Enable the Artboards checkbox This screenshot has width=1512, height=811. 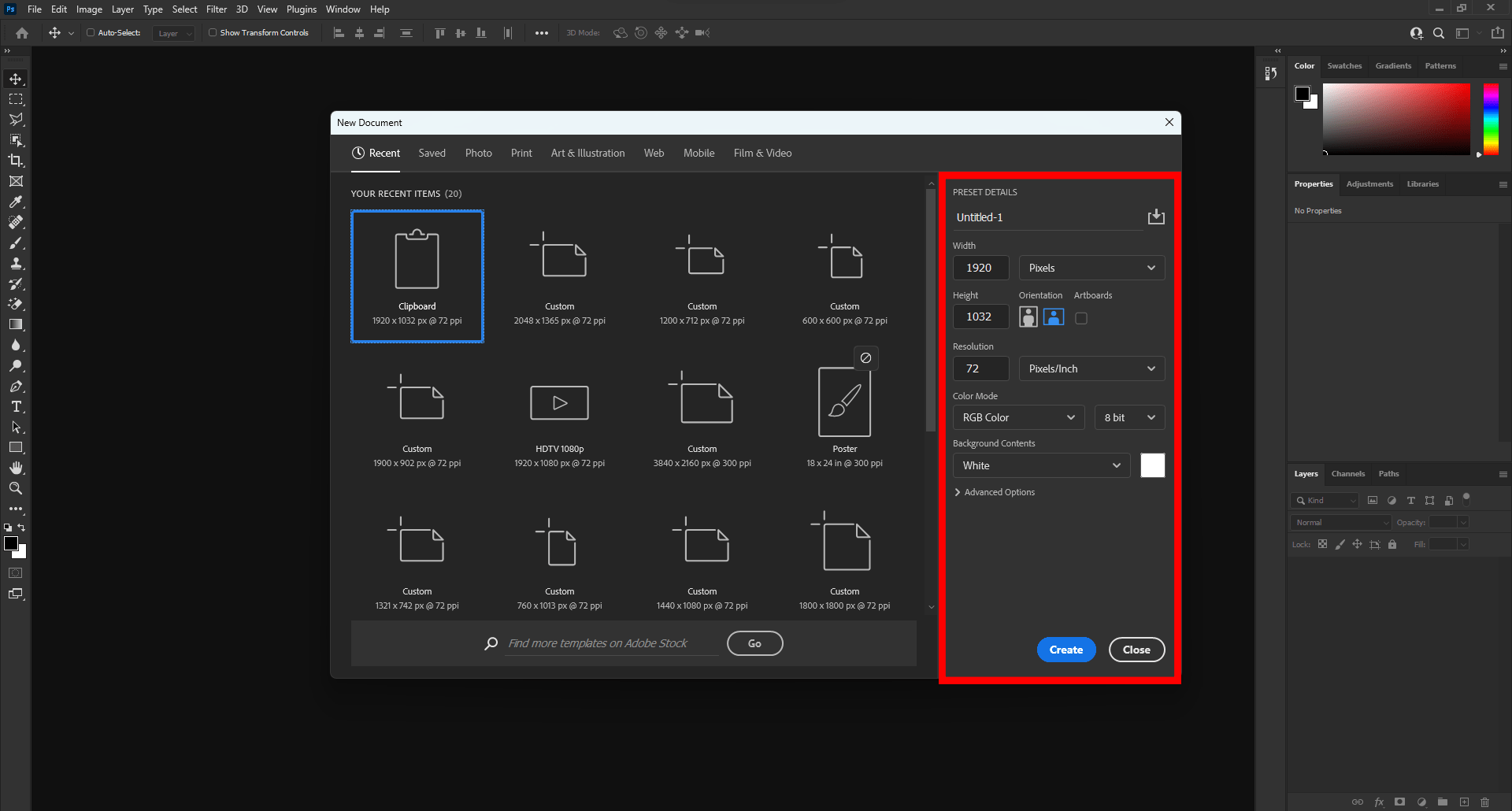pyautogui.click(x=1081, y=318)
